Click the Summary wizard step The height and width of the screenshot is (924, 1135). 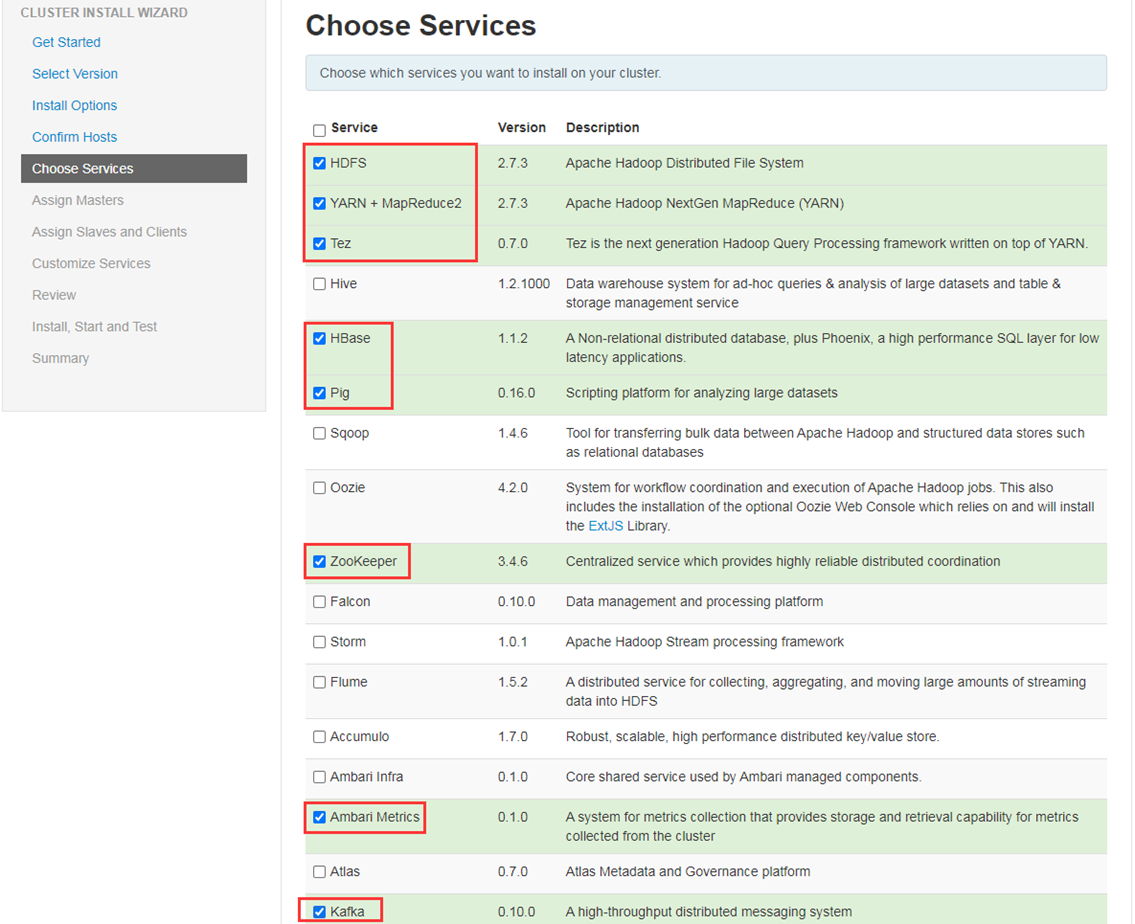point(60,358)
